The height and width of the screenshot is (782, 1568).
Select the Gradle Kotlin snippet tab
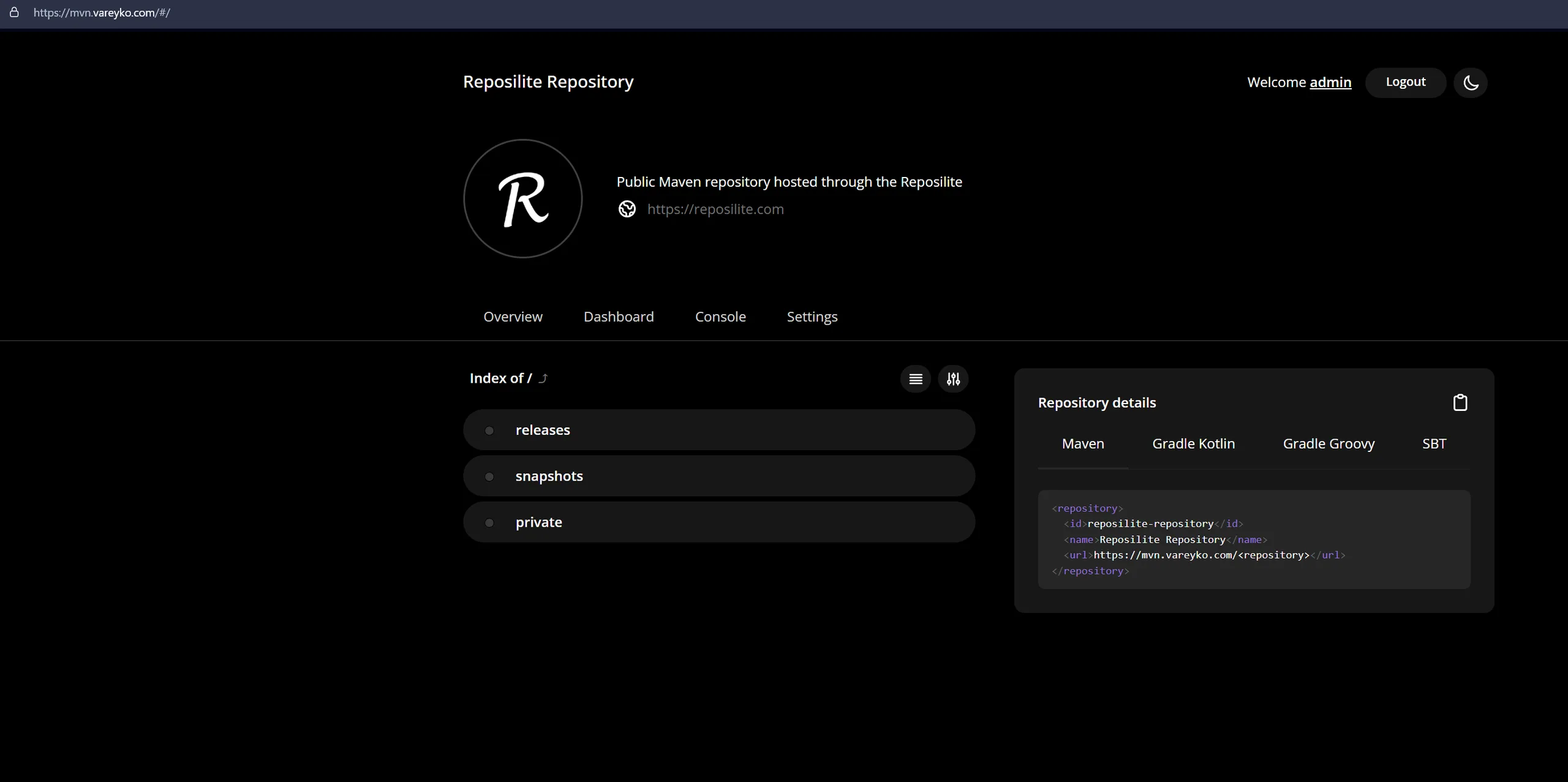point(1193,443)
